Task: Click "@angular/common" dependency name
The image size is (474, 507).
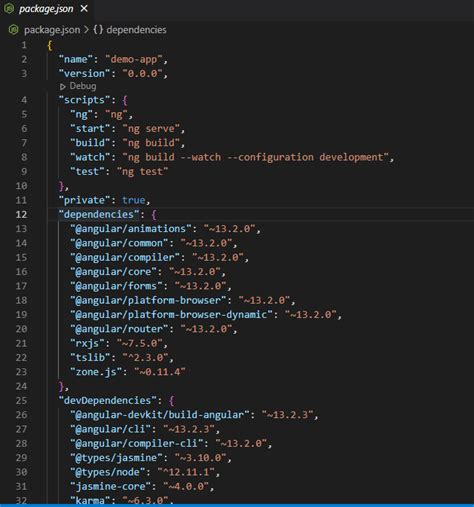Action: pyautogui.click(x=119, y=243)
